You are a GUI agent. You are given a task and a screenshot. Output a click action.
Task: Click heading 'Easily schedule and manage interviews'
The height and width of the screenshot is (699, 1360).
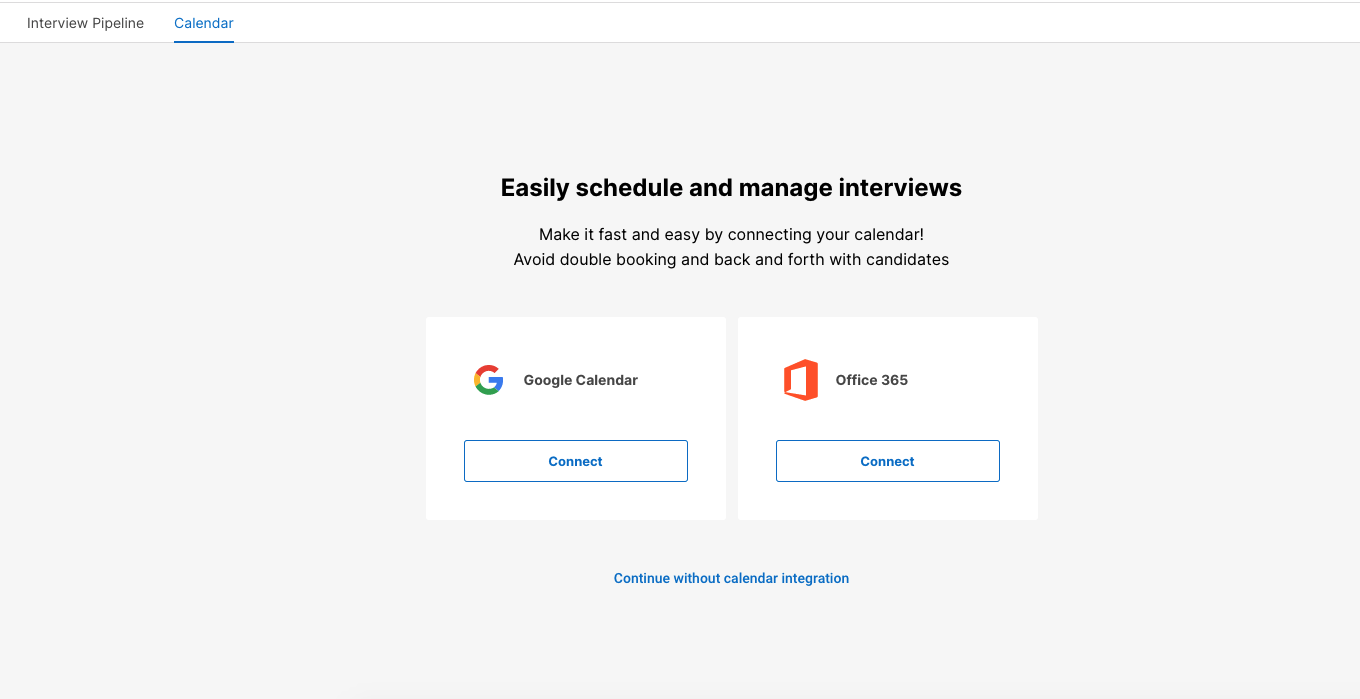tap(731, 188)
